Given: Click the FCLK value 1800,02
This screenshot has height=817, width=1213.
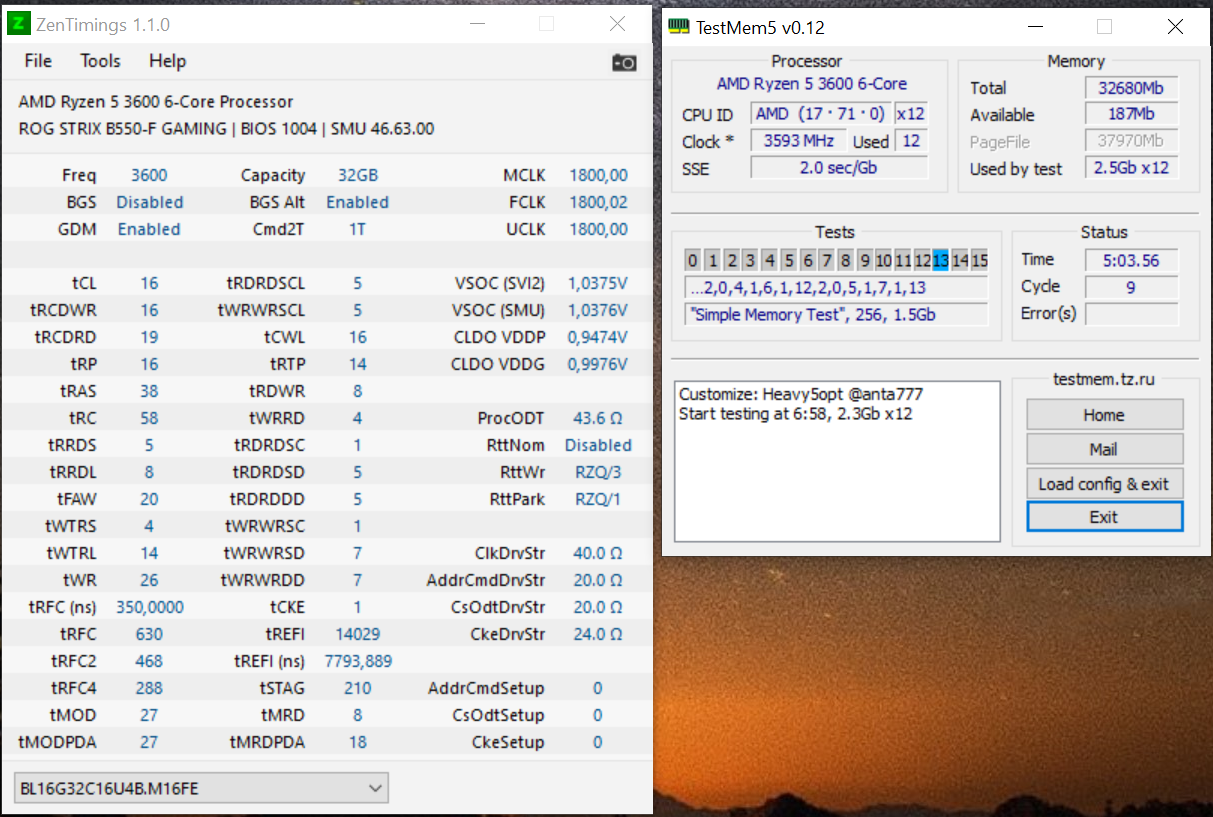Looking at the screenshot, I should point(598,202).
